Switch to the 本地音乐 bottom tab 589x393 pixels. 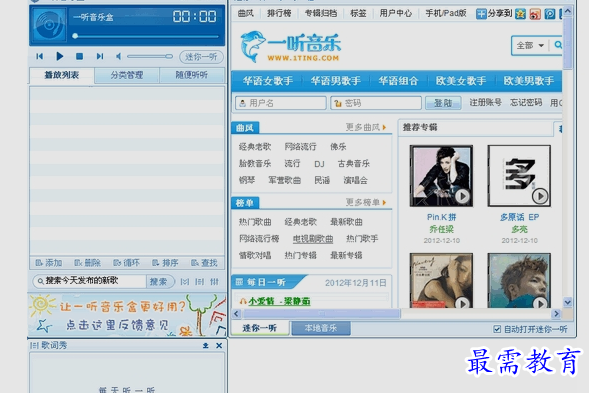pos(321,328)
